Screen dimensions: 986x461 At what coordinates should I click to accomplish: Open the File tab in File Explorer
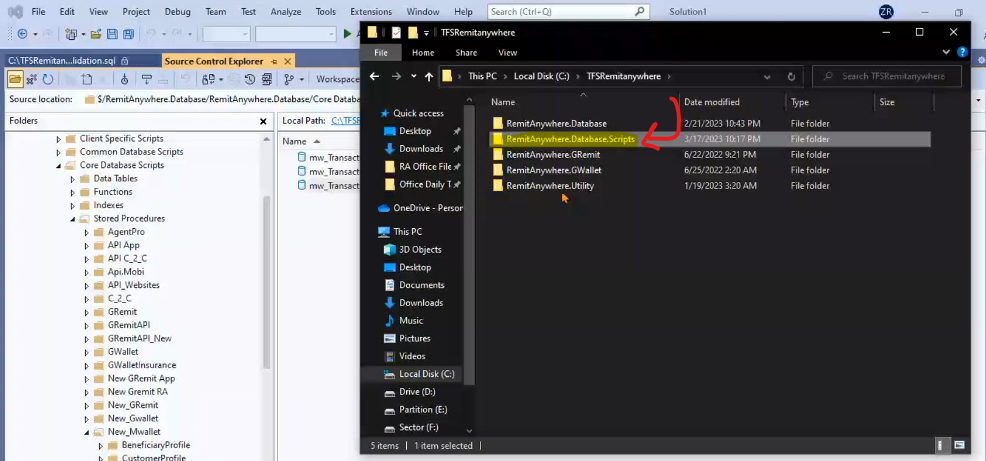pyautogui.click(x=381, y=53)
